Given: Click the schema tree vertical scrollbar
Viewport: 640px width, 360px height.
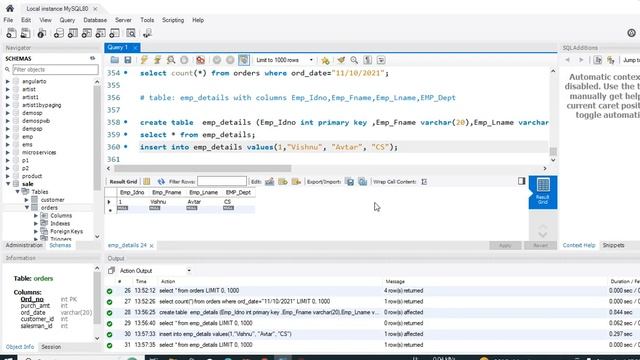Looking at the screenshot, I should pos(97,137).
